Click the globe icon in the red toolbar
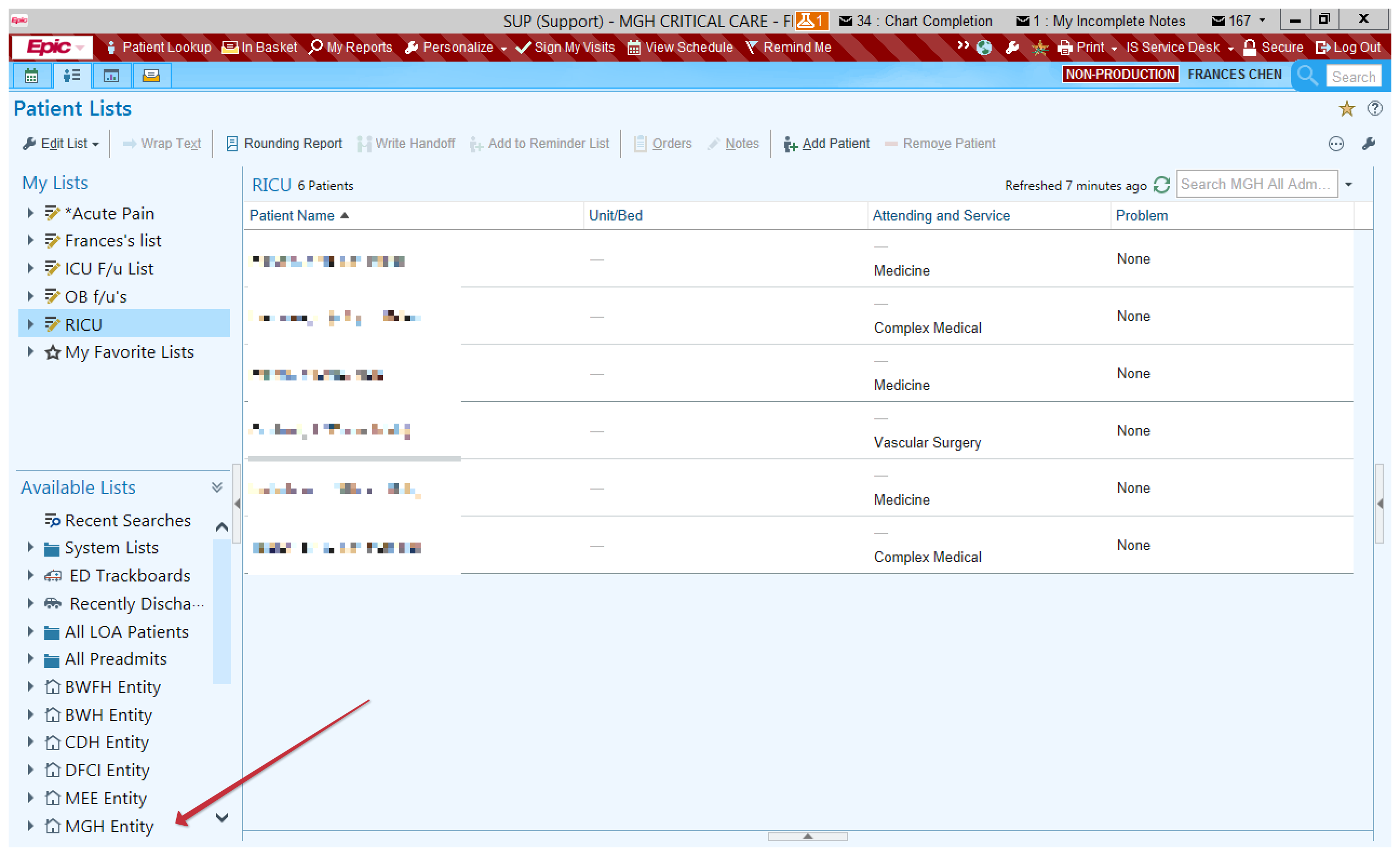Image resolution: width=1400 pixels, height=856 pixels. pyautogui.click(x=984, y=48)
